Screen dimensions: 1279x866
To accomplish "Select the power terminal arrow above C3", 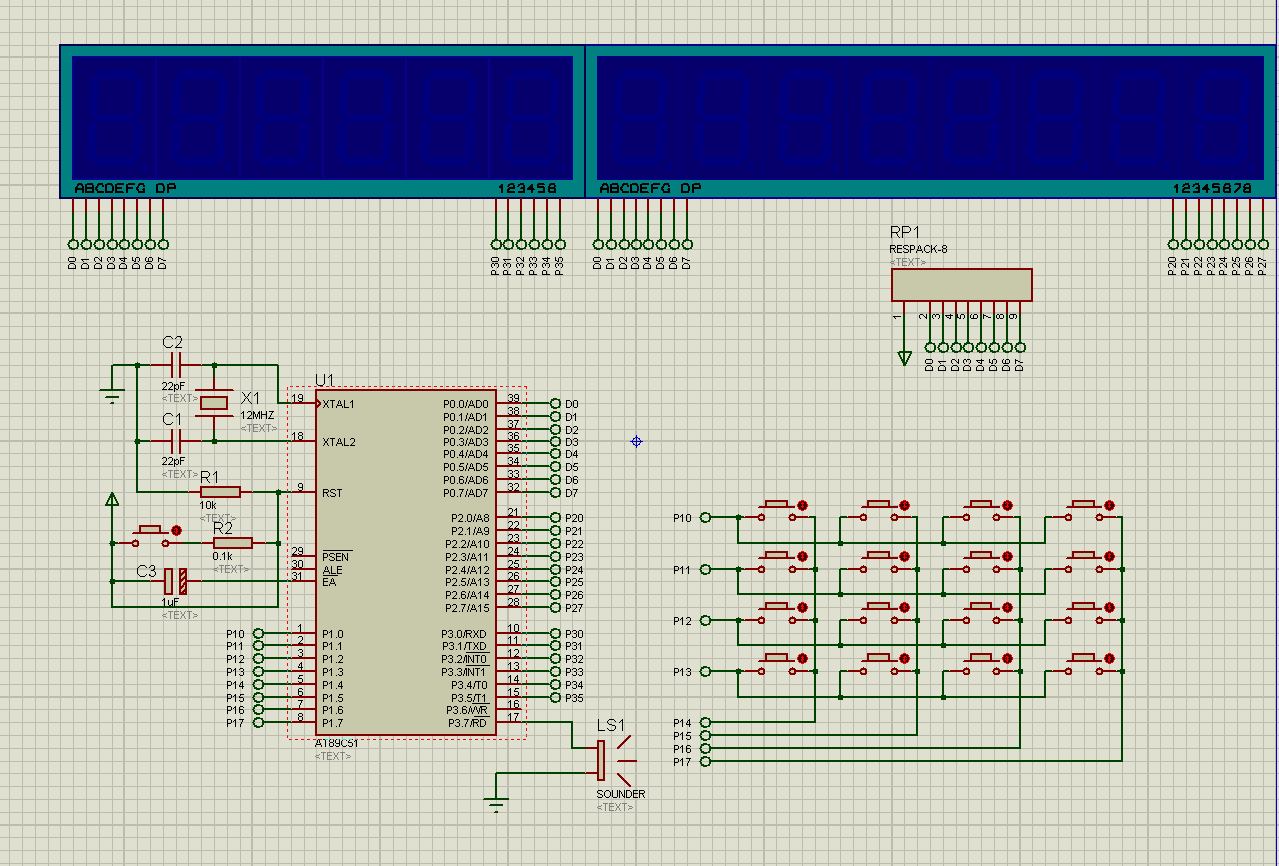I will pos(112,499).
